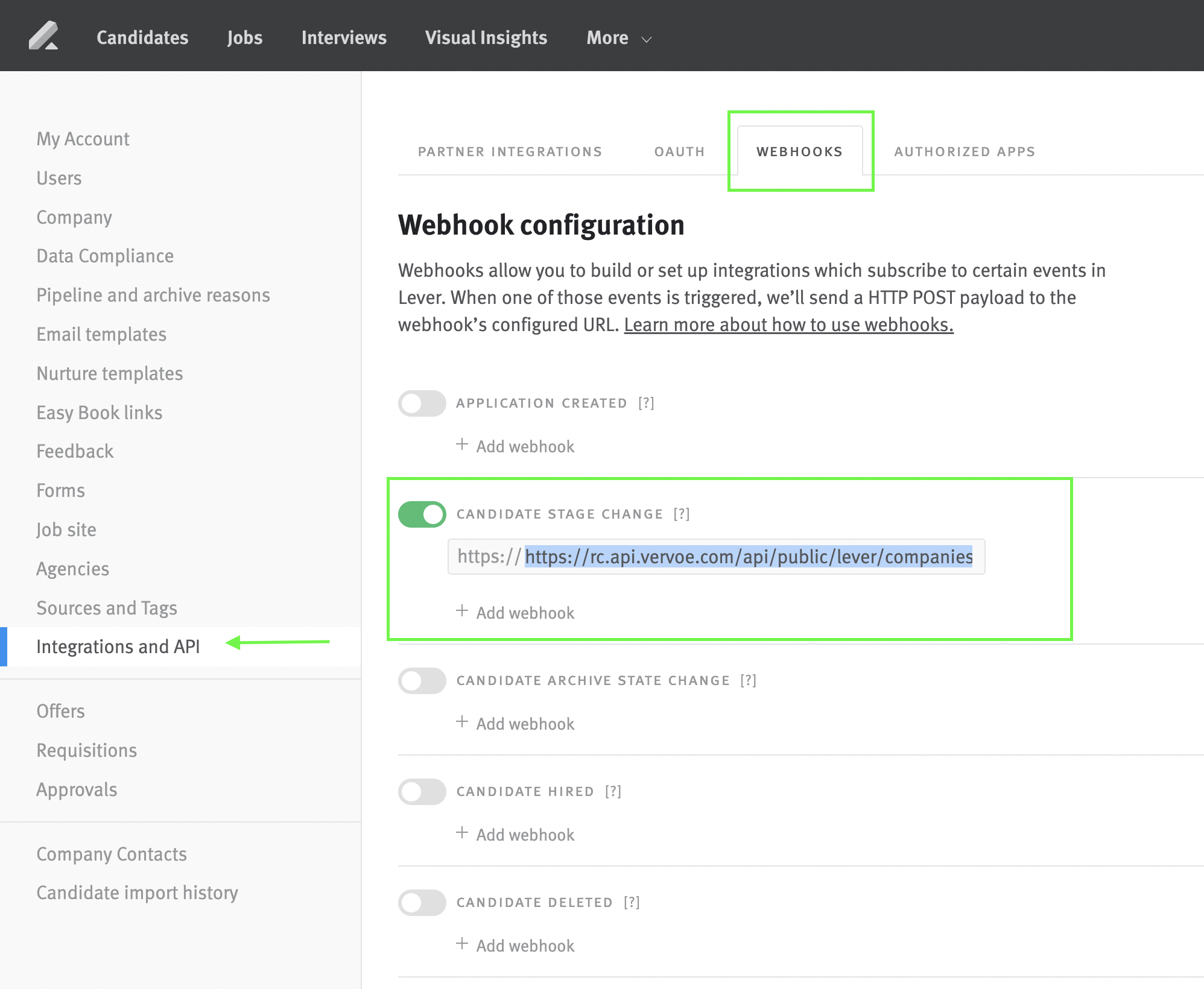Go to Users settings
1204x989 pixels.
[x=59, y=178]
